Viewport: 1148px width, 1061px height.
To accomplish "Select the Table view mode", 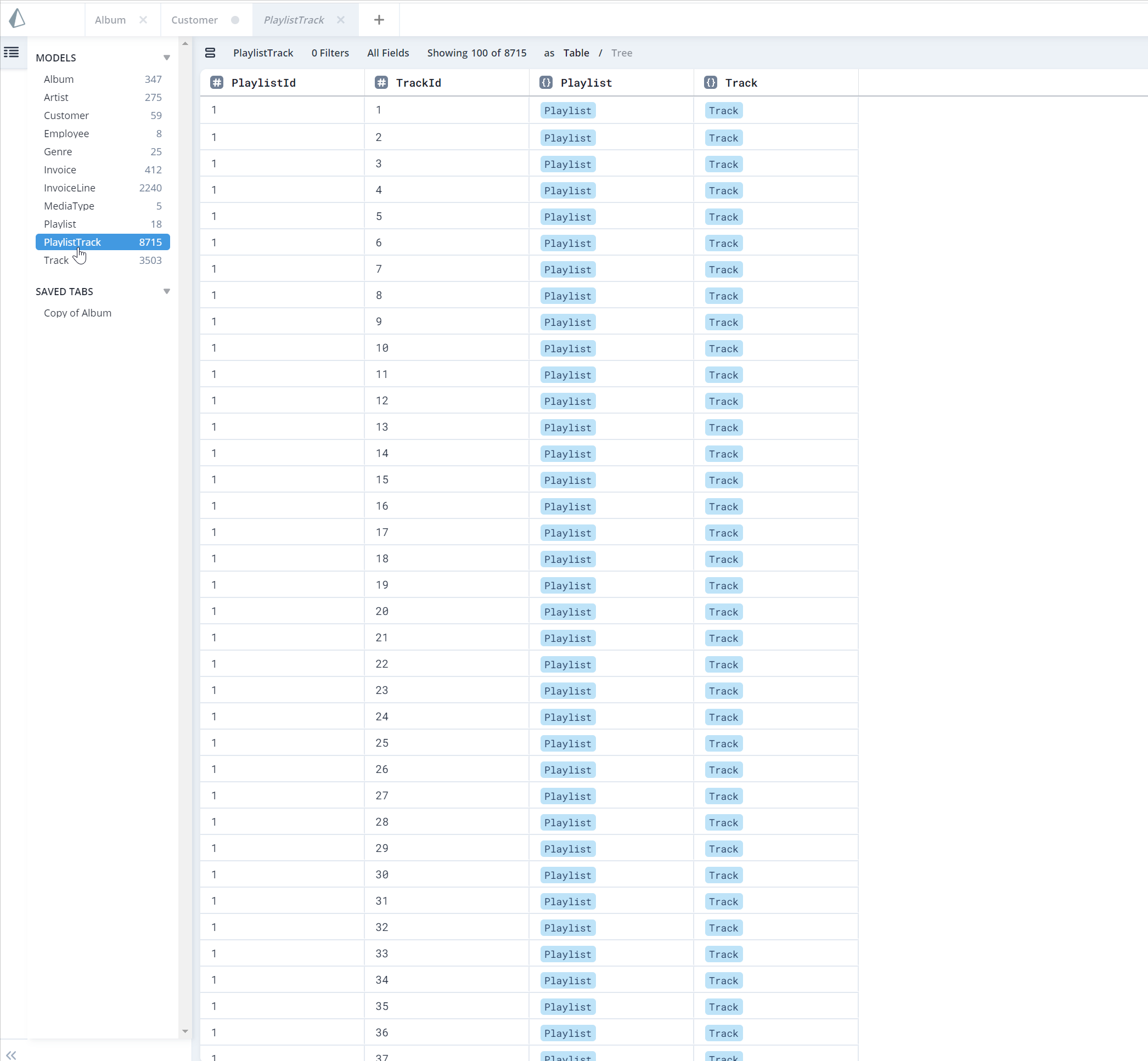I will click(x=576, y=53).
